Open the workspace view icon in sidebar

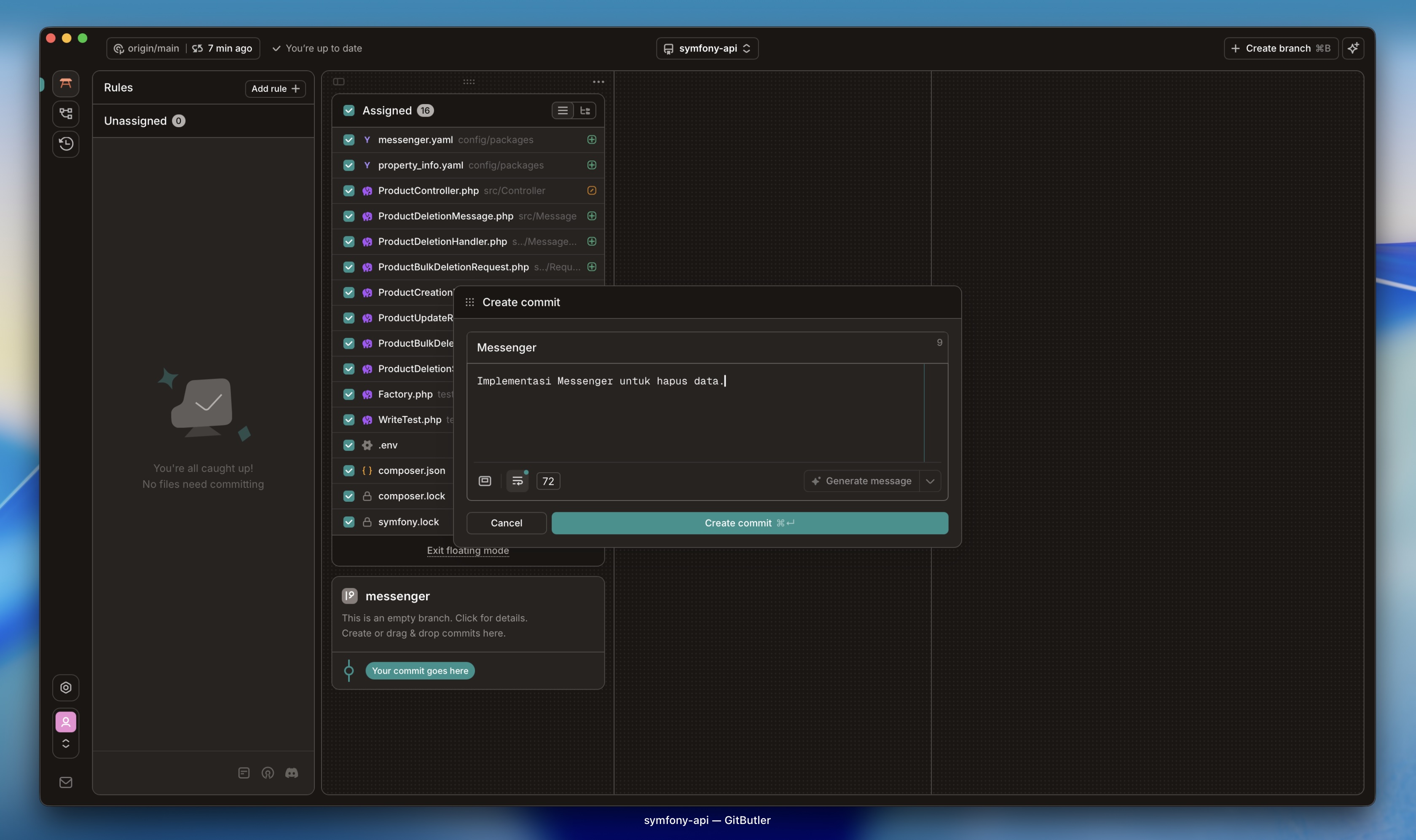pos(66,84)
